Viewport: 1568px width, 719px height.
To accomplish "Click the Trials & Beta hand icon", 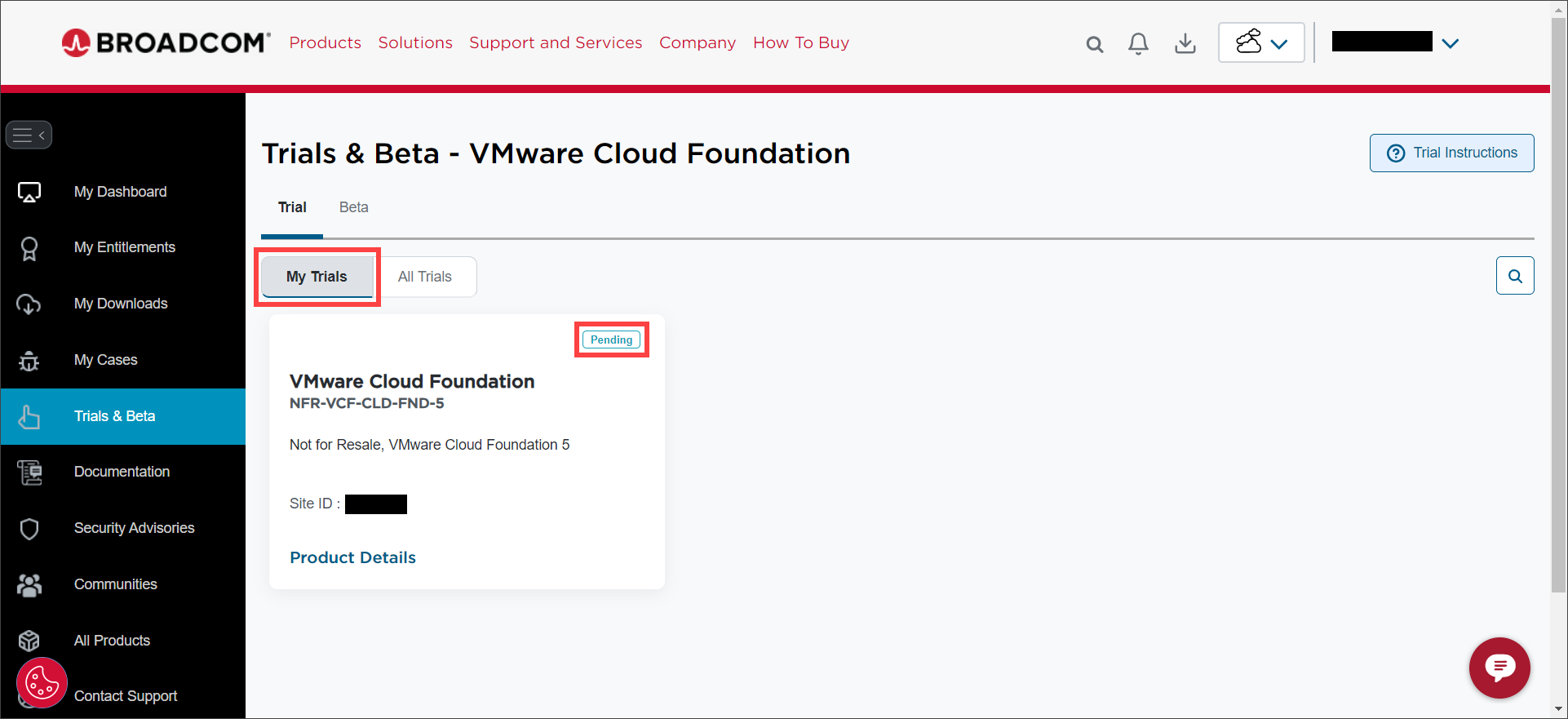I will click(29, 416).
